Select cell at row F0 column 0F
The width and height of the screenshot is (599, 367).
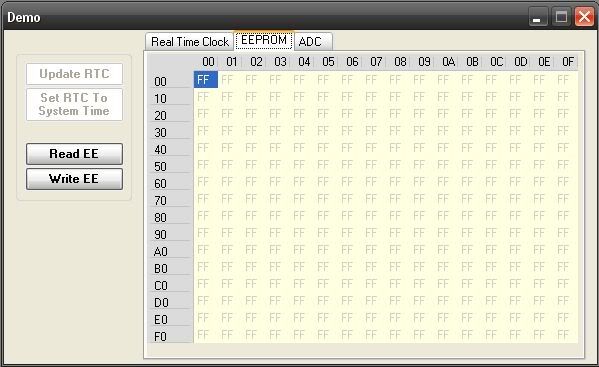click(x=566, y=335)
